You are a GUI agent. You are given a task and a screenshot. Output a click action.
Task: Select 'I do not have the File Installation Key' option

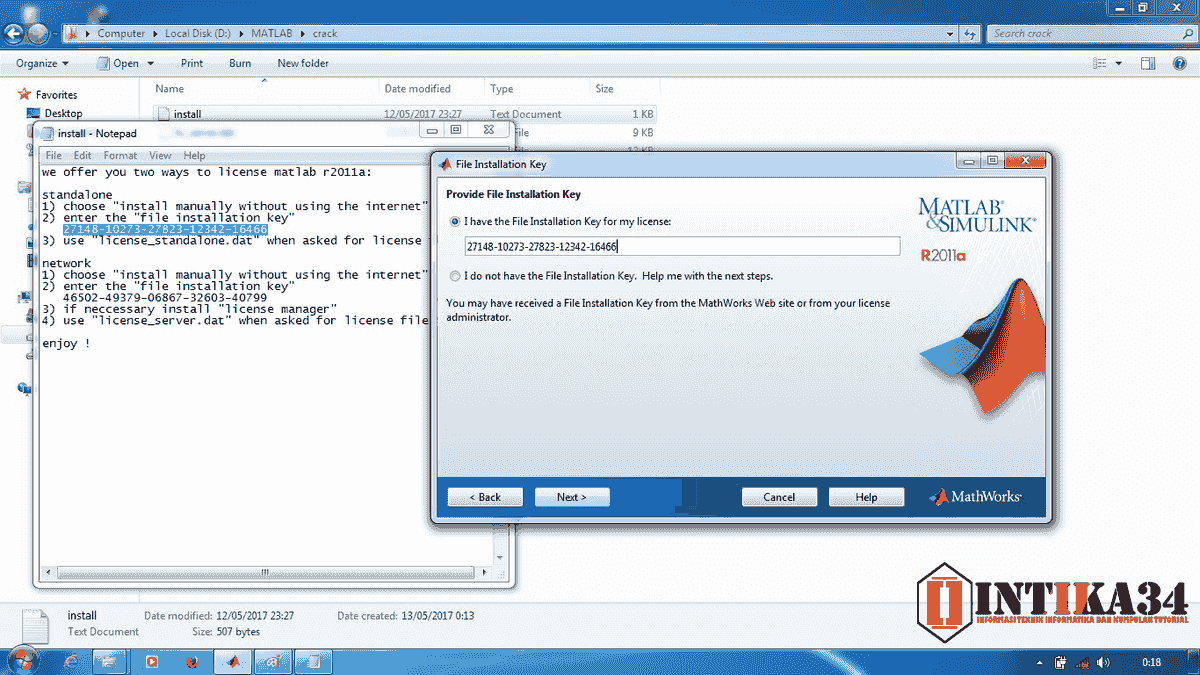click(456, 276)
